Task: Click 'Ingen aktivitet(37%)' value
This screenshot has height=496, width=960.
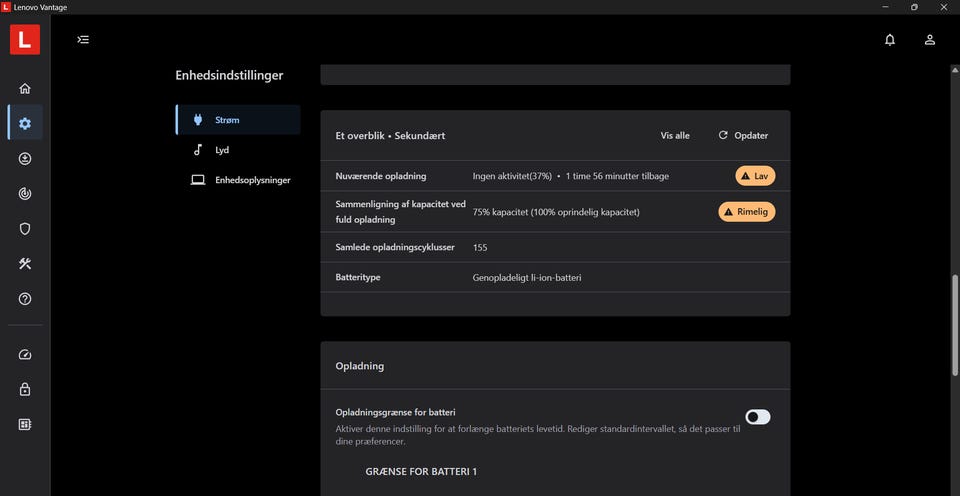Action: [x=512, y=176]
